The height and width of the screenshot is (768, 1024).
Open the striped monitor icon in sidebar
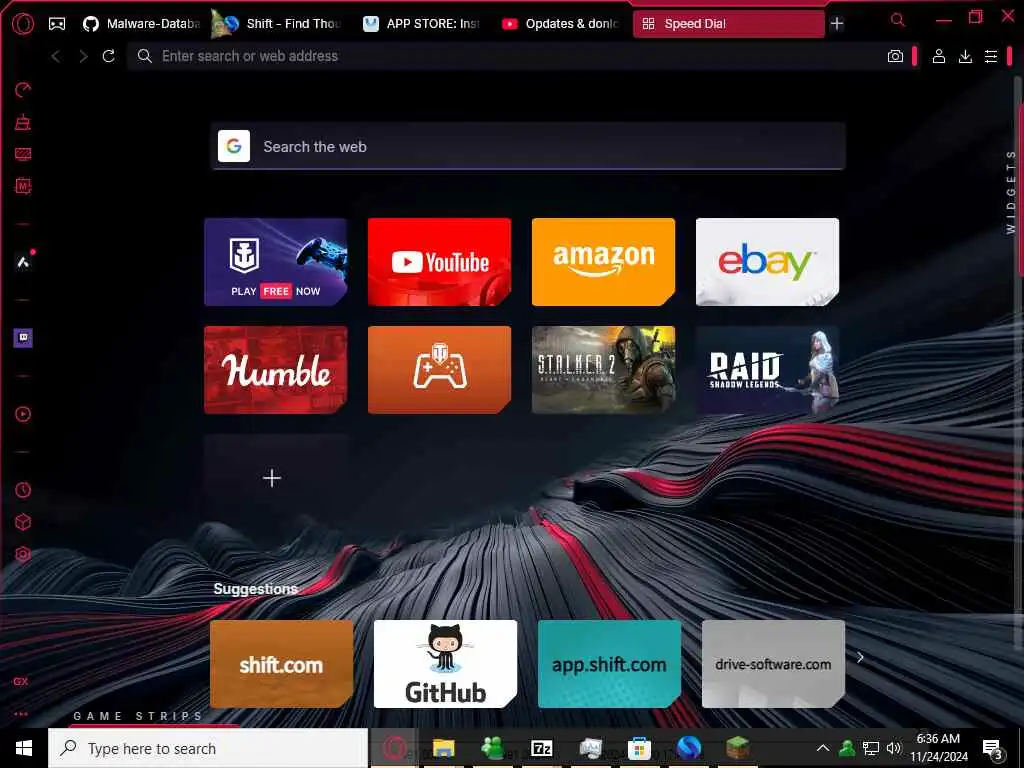[23, 154]
